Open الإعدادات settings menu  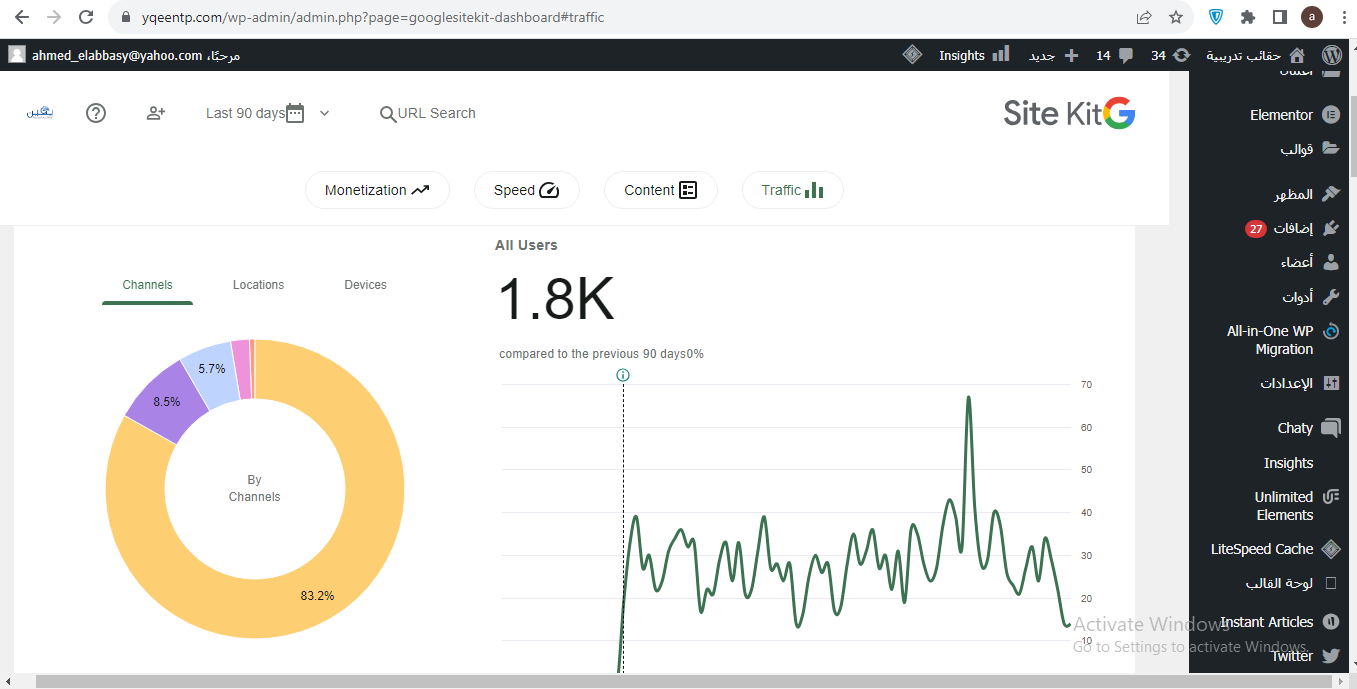click(1287, 383)
